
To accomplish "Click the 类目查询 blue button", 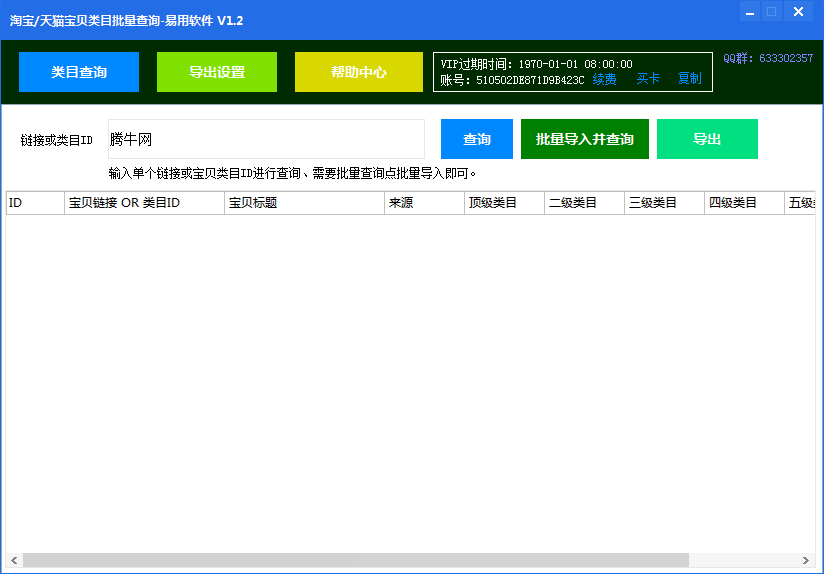I will click(x=79, y=72).
